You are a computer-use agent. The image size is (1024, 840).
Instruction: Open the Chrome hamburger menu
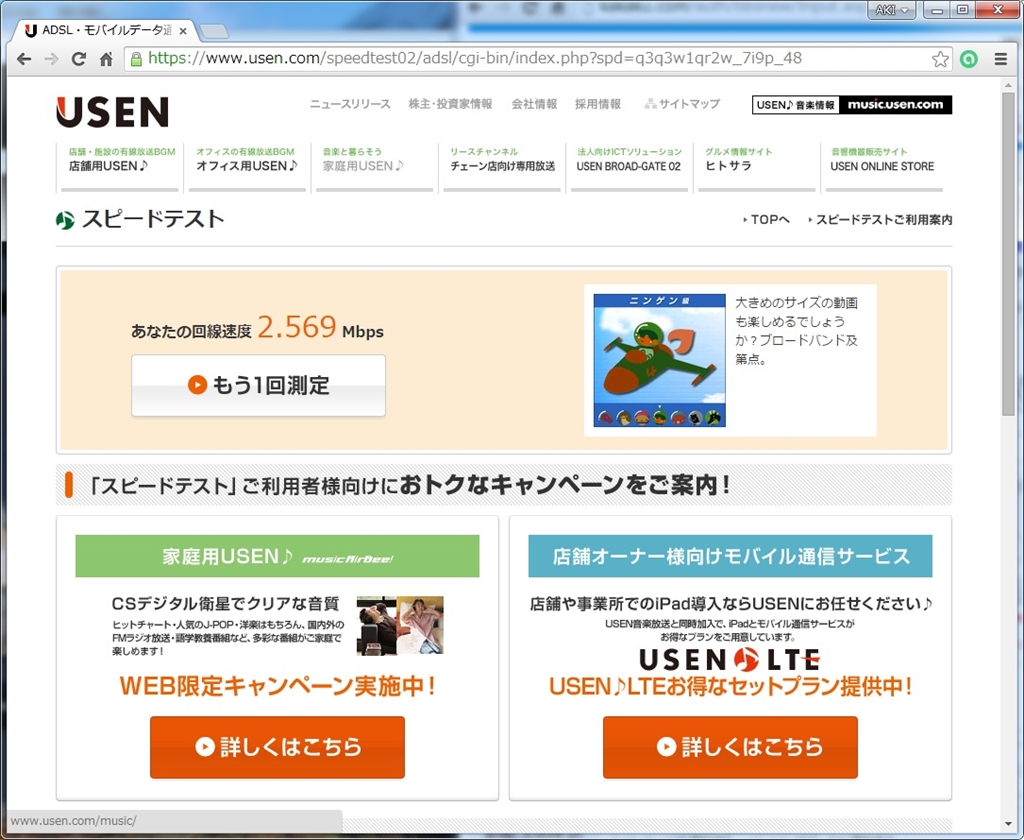pos(1000,59)
